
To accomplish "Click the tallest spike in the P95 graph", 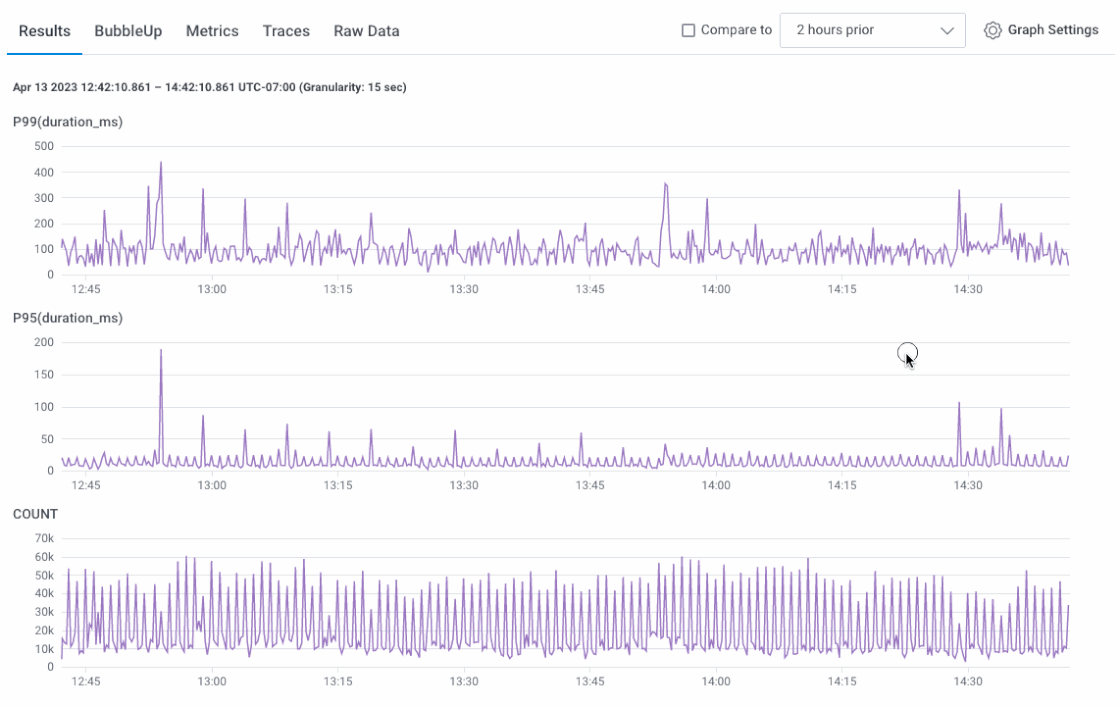I will 161,353.
